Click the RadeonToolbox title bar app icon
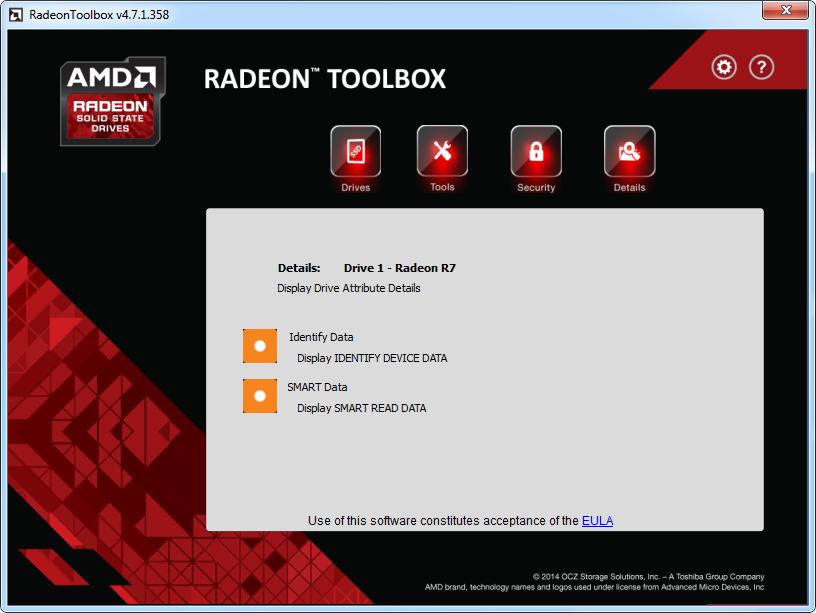Screen dimensions: 816x613 [16, 15]
